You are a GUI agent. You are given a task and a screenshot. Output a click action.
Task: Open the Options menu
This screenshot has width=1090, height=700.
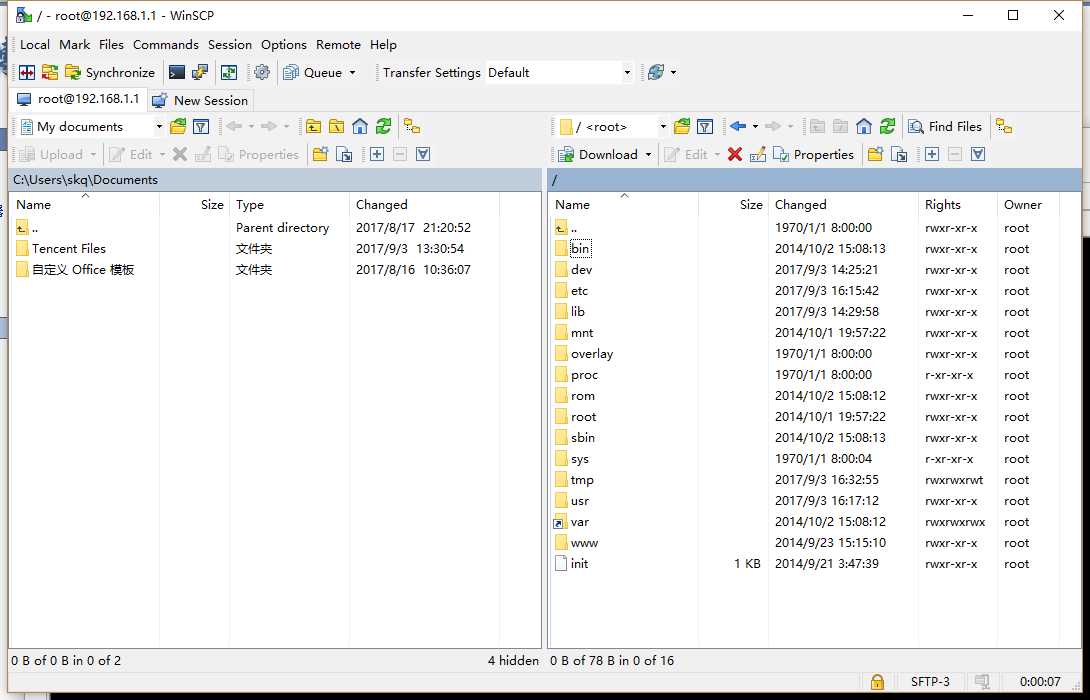(x=284, y=44)
